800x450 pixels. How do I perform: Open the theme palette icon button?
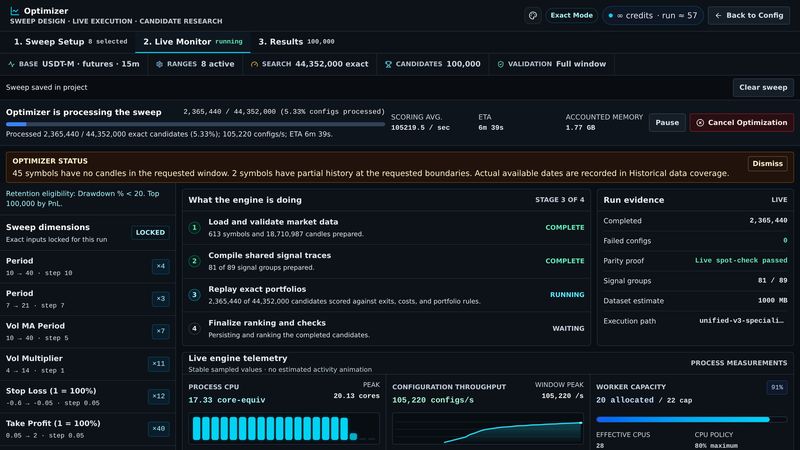click(x=533, y=15)
